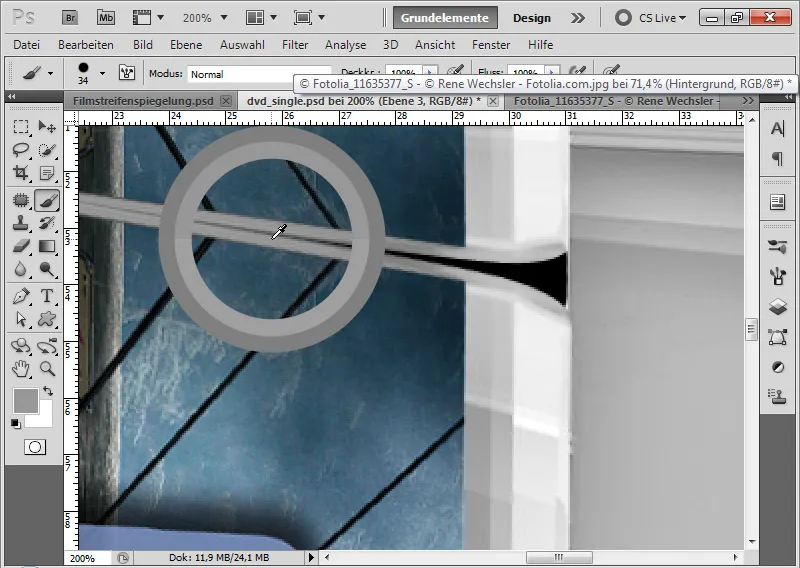800x568 pixels.
Task: Open the Character panel icon
Action: pos(777,129)
